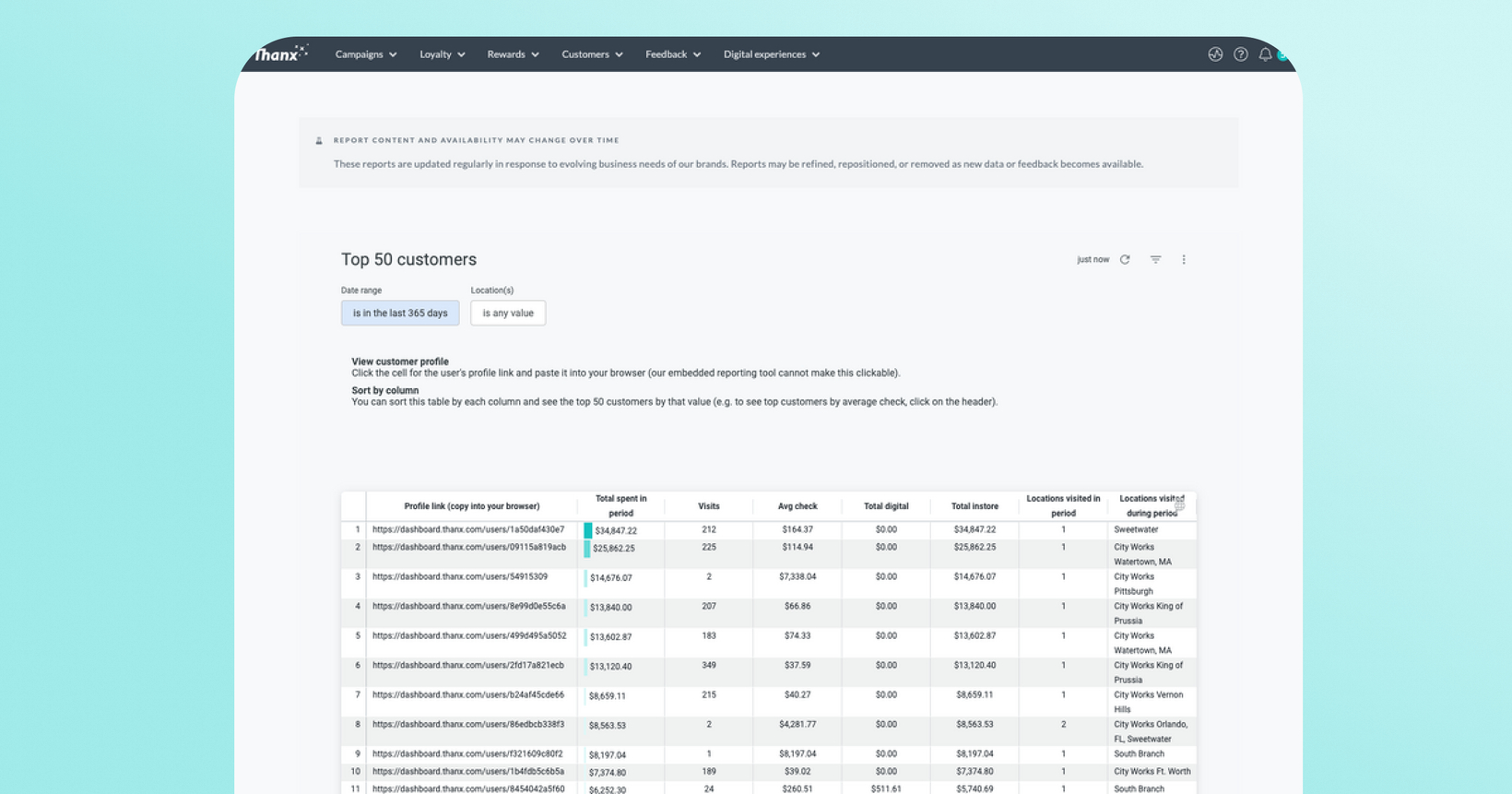The height and width of the screenshot is (794, 1512).
Task: Select profile link ending b24af45cde66
Action: [468, 695]
